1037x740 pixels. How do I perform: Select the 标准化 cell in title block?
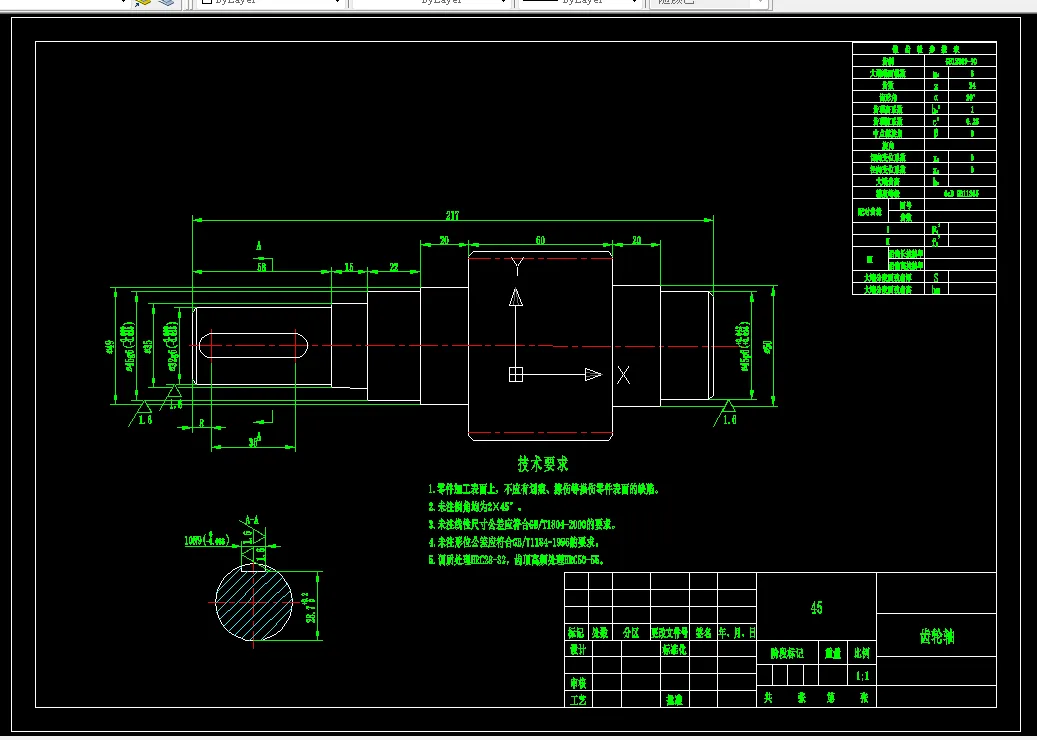click(674, 650)
